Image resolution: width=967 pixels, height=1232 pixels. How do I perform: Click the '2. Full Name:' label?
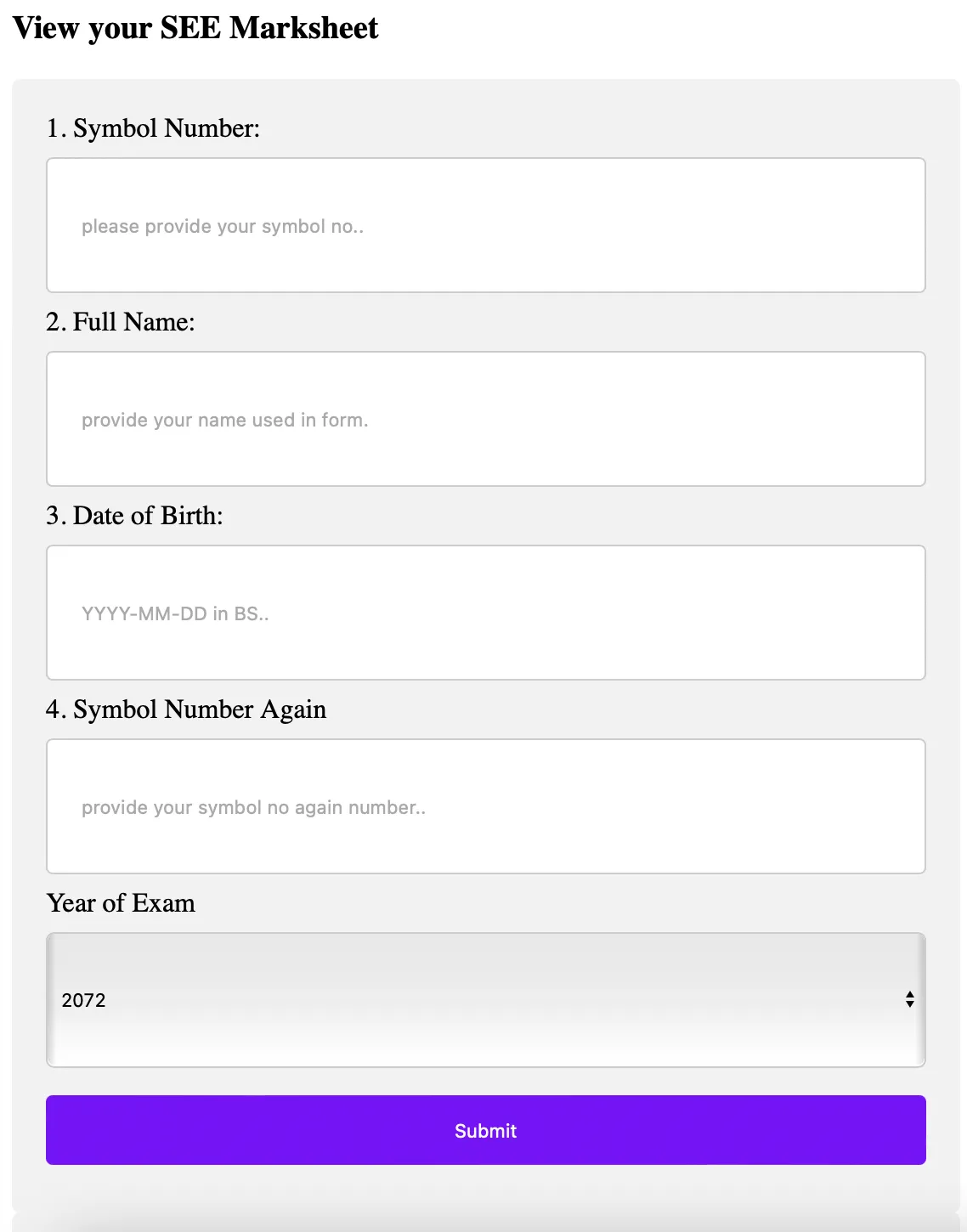[x=121, y=322]
